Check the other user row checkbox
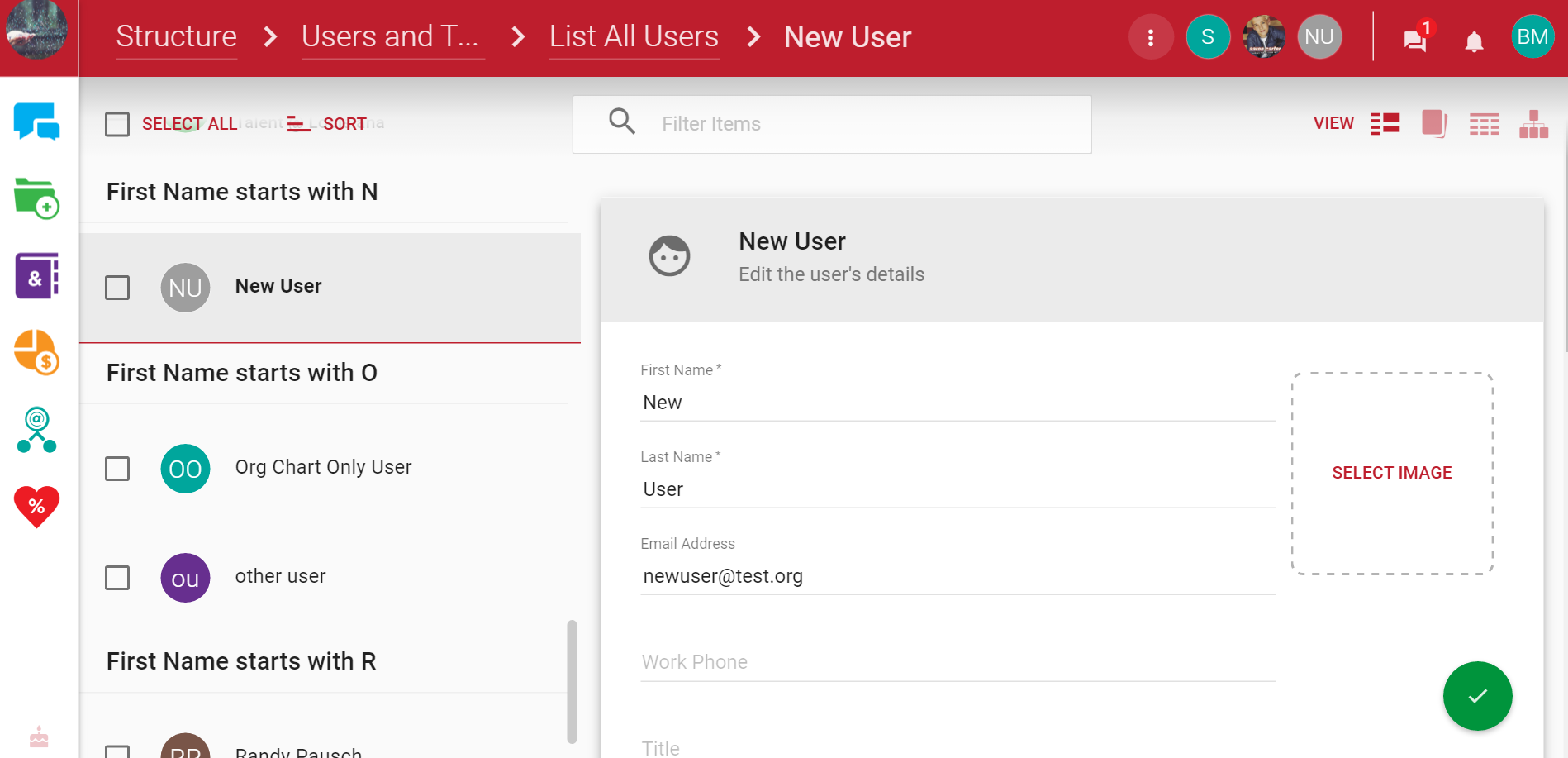Screen dimensions: 1568x758 (x=117, y=578)
